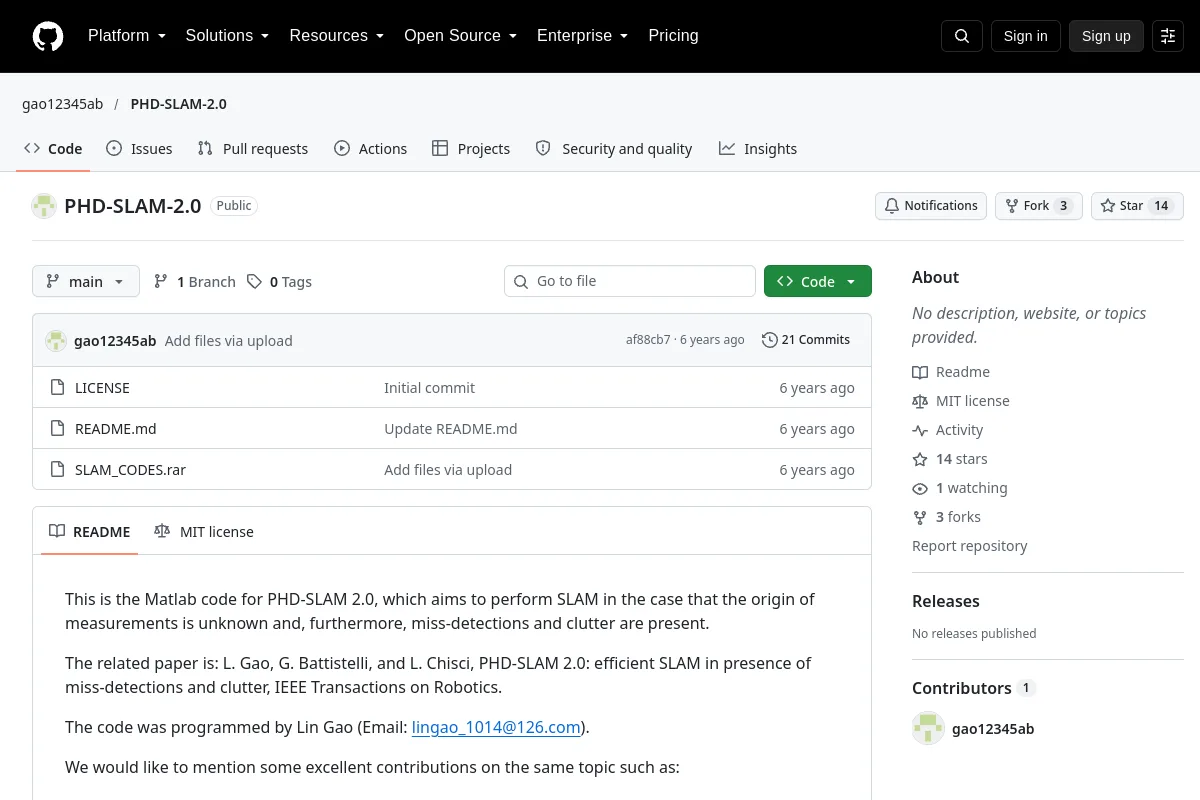Open the 'Initial commit' message link

tap(430, 388)
